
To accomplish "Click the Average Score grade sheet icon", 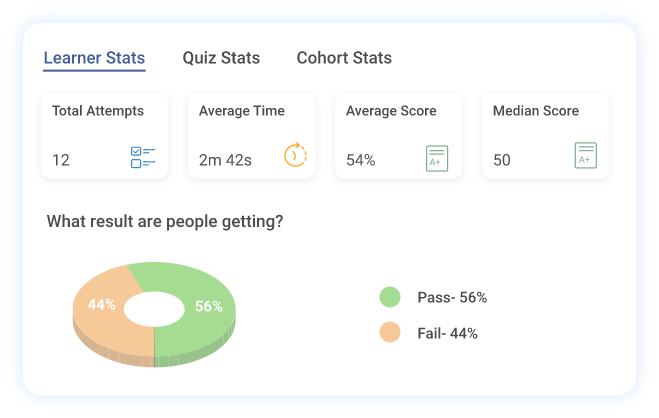I will tap(437, 158).
